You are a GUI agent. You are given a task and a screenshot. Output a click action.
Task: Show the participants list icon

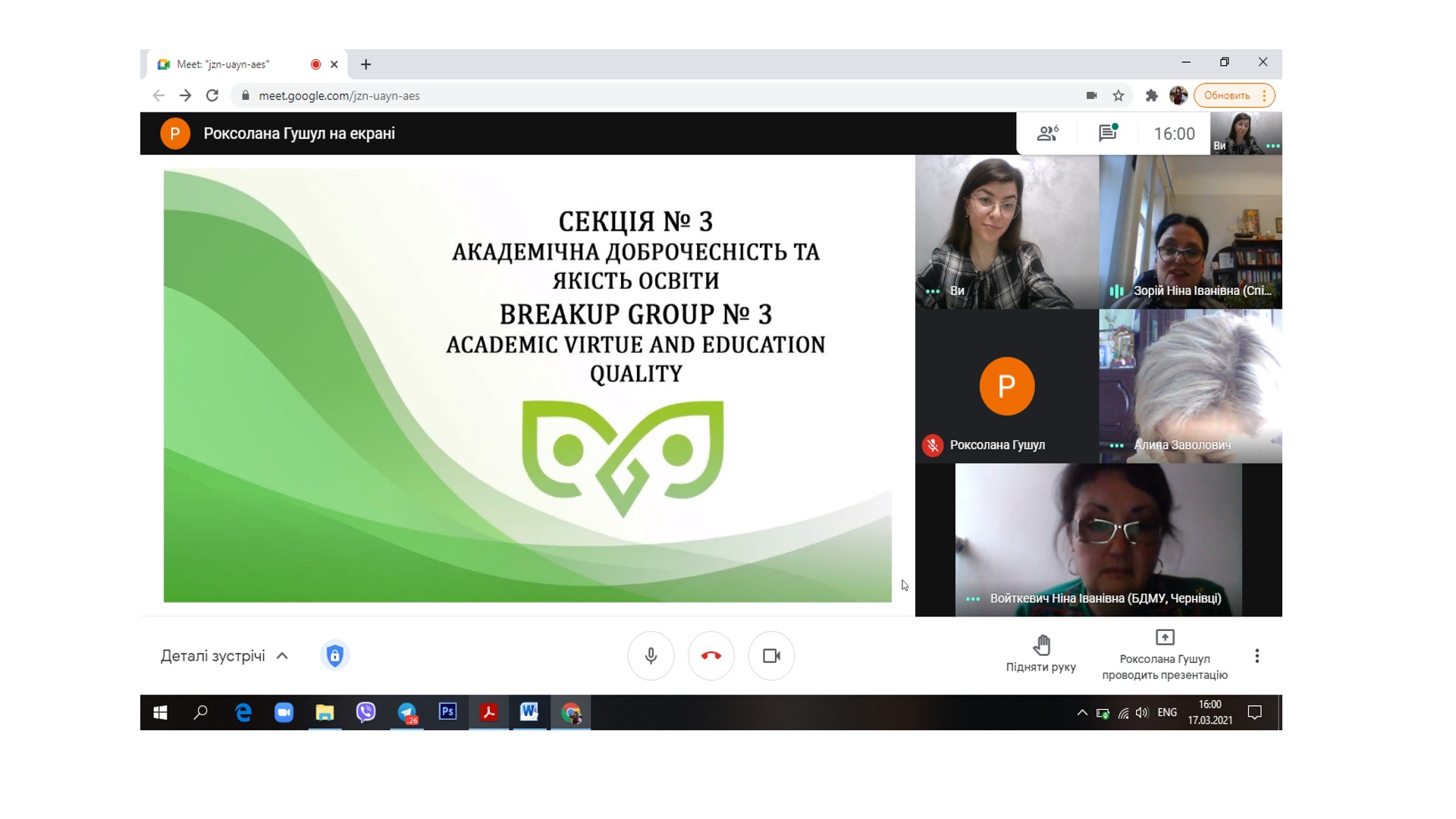1048,133
